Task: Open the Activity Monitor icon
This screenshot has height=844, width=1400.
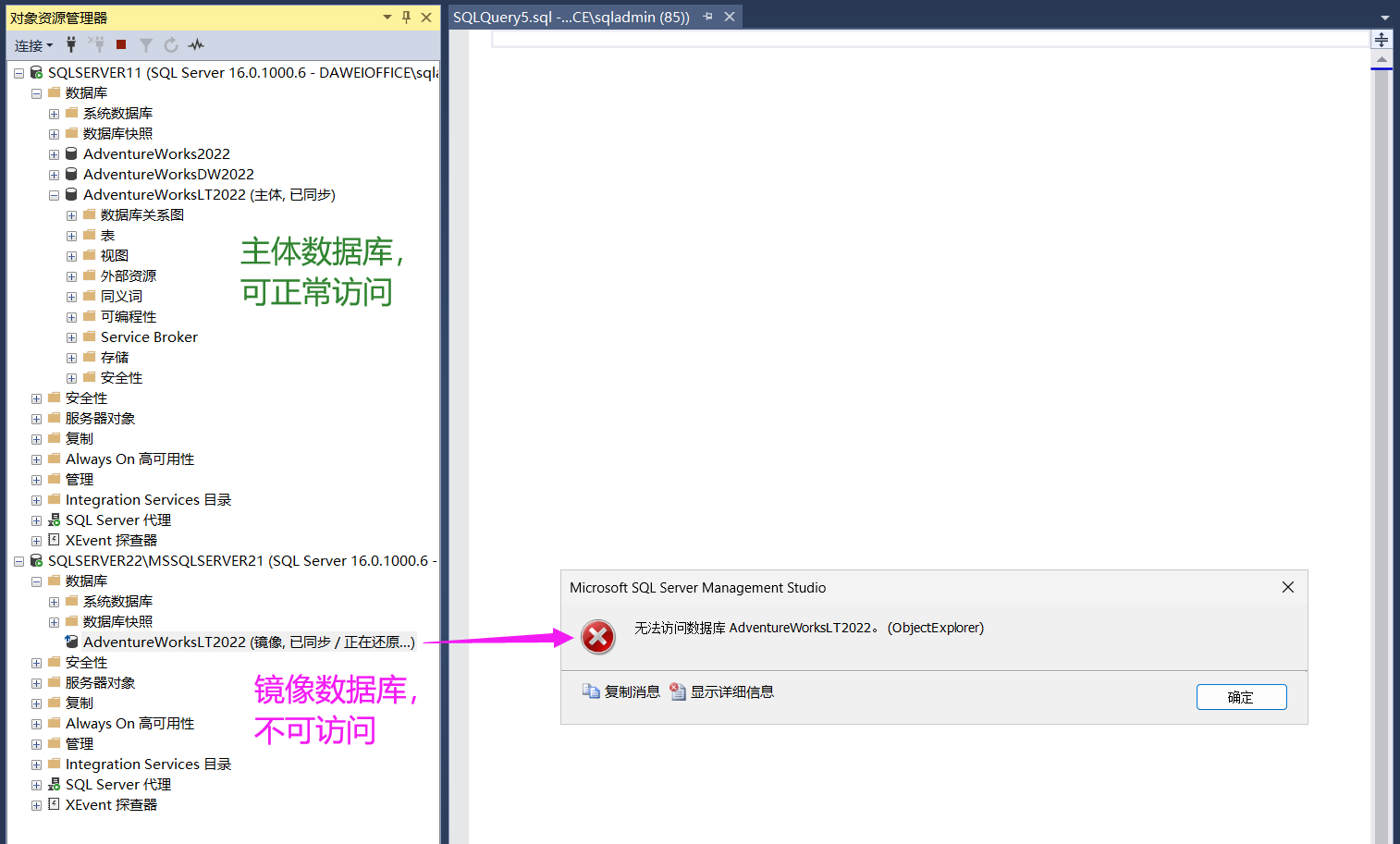Action: coord(196,44)
